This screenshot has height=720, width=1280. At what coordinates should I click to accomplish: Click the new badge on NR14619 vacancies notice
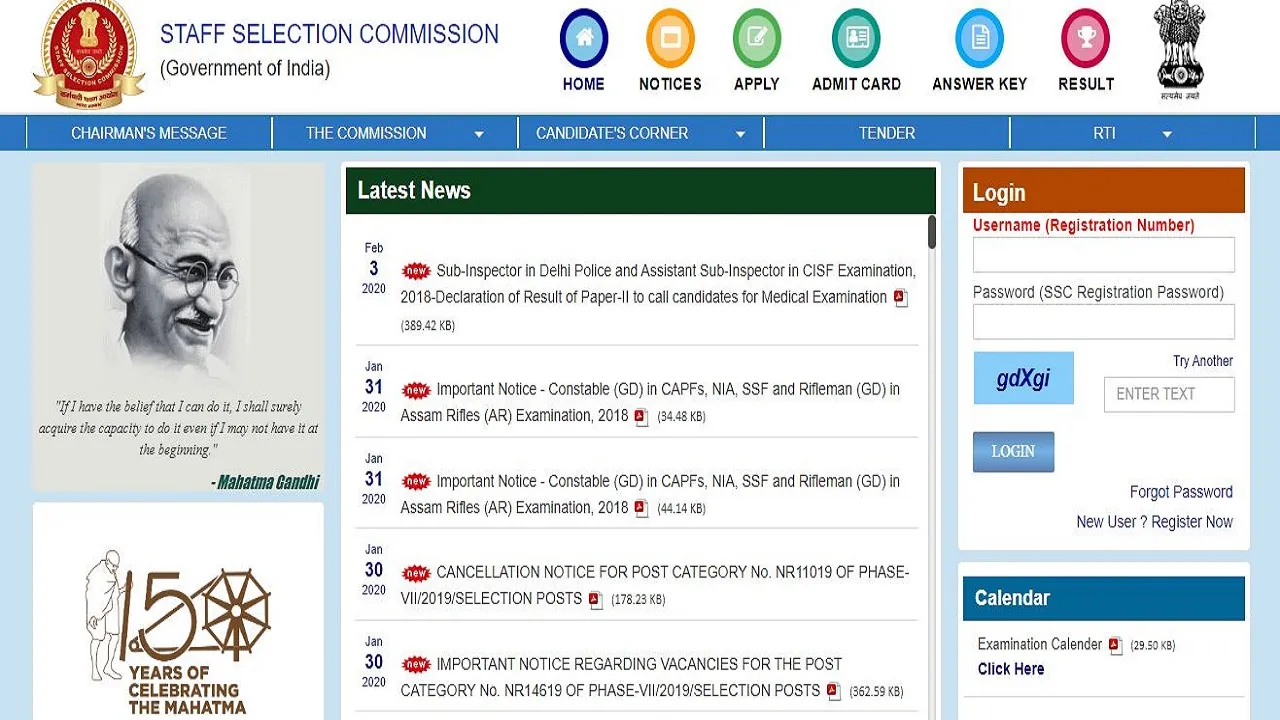416,664
